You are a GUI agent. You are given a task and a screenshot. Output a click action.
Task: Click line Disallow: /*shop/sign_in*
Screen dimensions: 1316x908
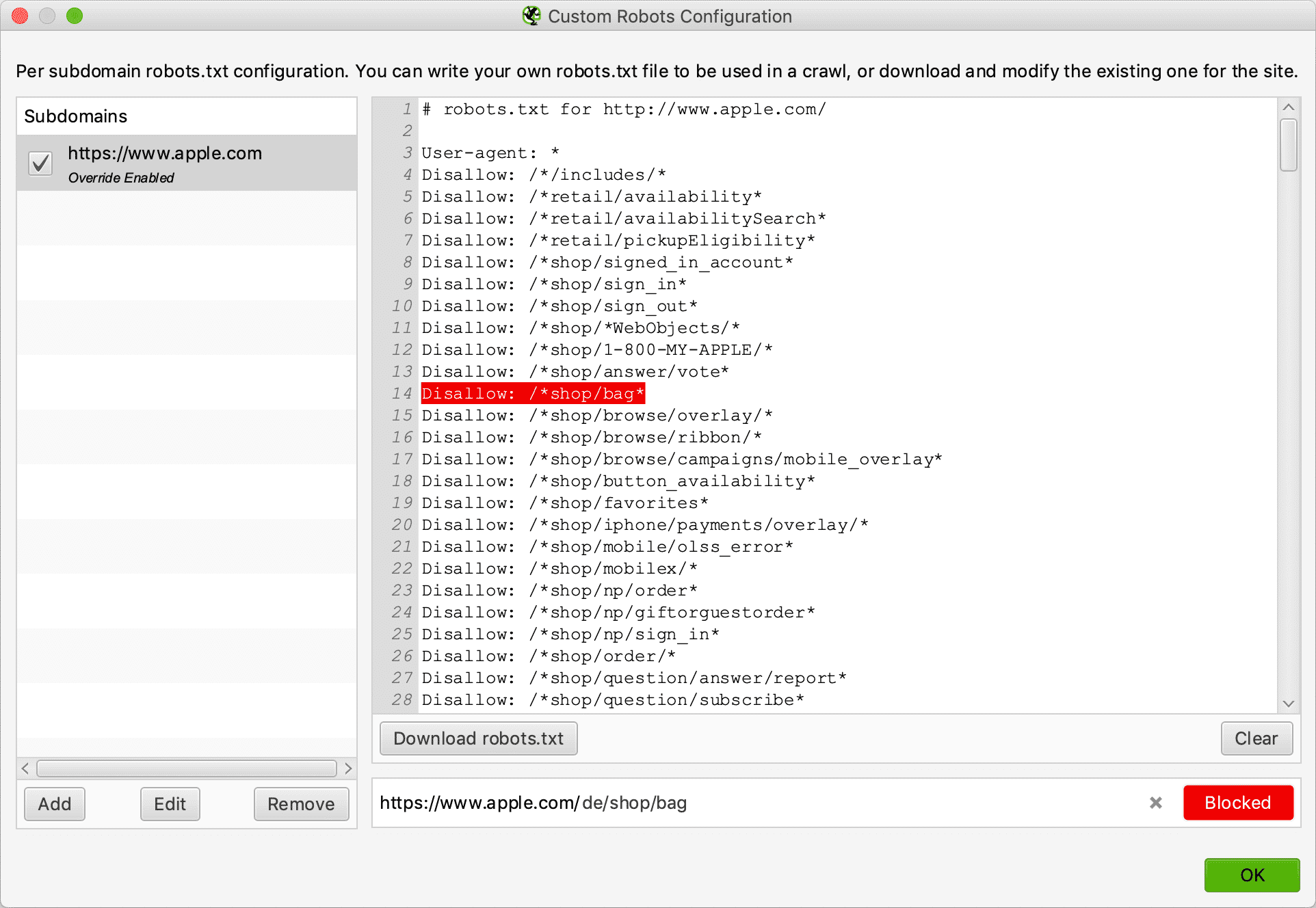pyautogui.click(x=554, y=284)
